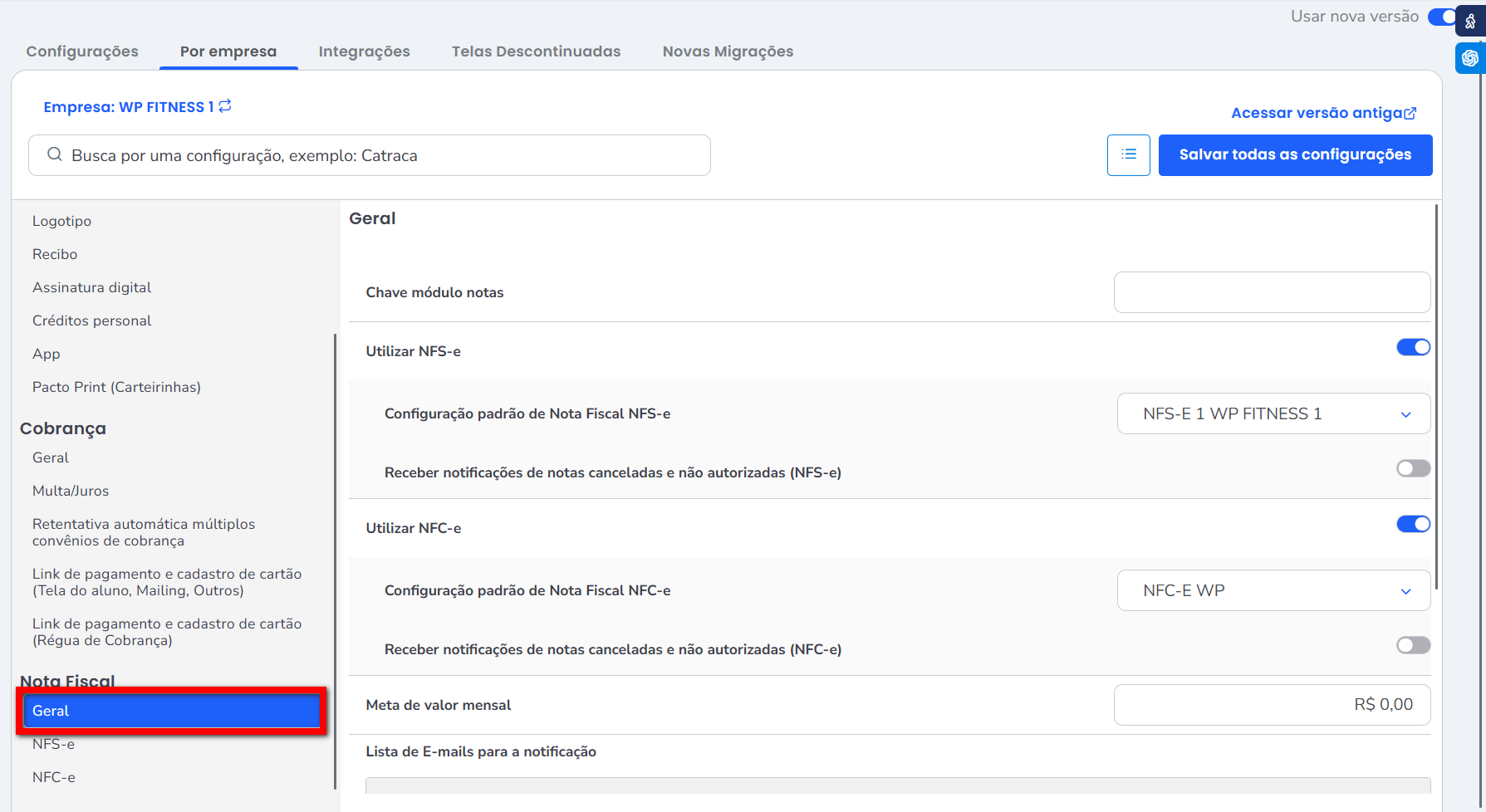Open the accessibility icon at top right

tap(1470, 21)
